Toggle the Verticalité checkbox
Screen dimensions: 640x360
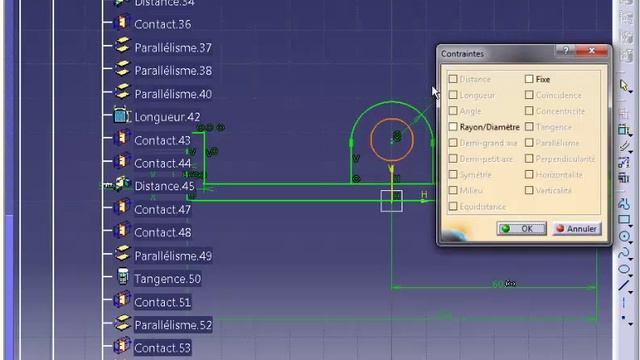tap(529, 190)
